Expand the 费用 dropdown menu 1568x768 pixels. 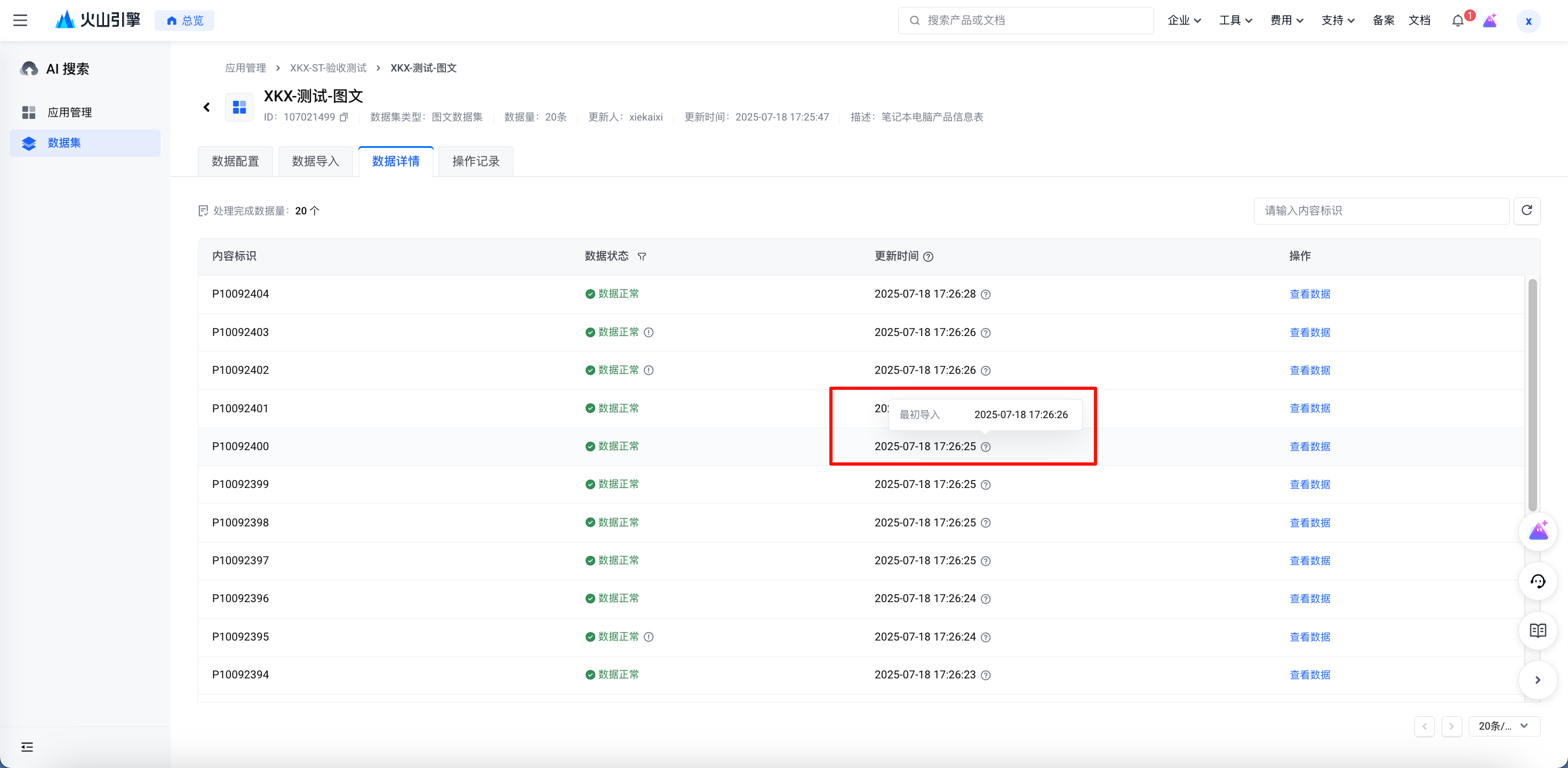pyautogui.click(x=1286, y=20)
